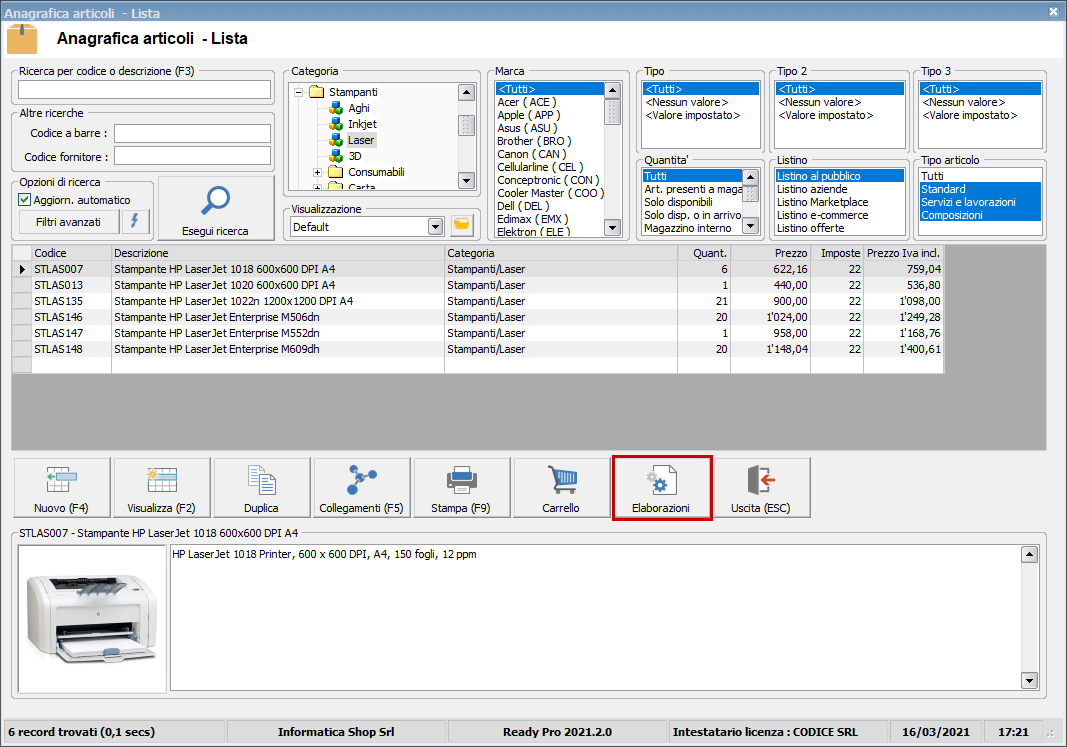This screenshot has width=1067, height=747.
Task: Click the description box scroll down arrow
Action: pyautogui.click(x=1029, y=680)
